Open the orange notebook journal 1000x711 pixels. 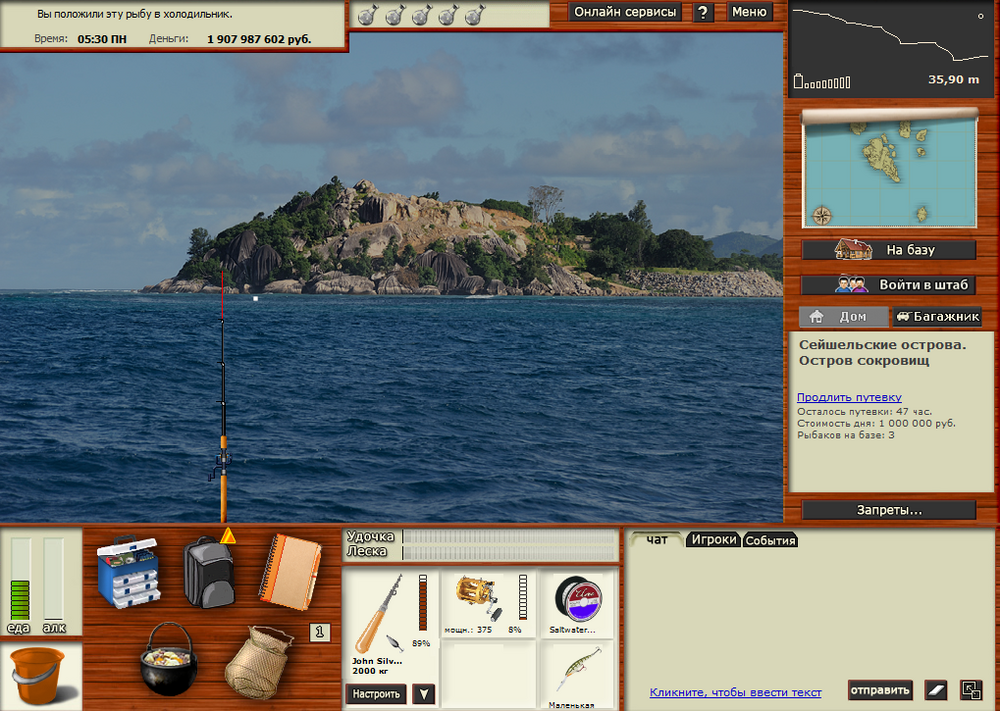point(290,570)
